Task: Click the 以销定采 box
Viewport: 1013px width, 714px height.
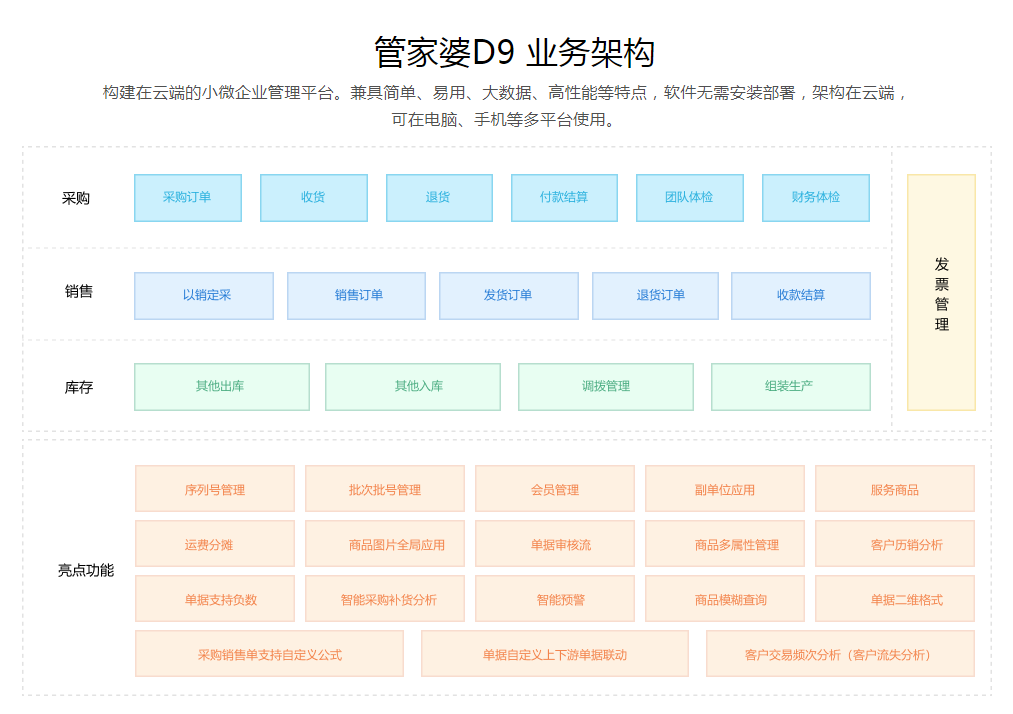Action: 204,296
